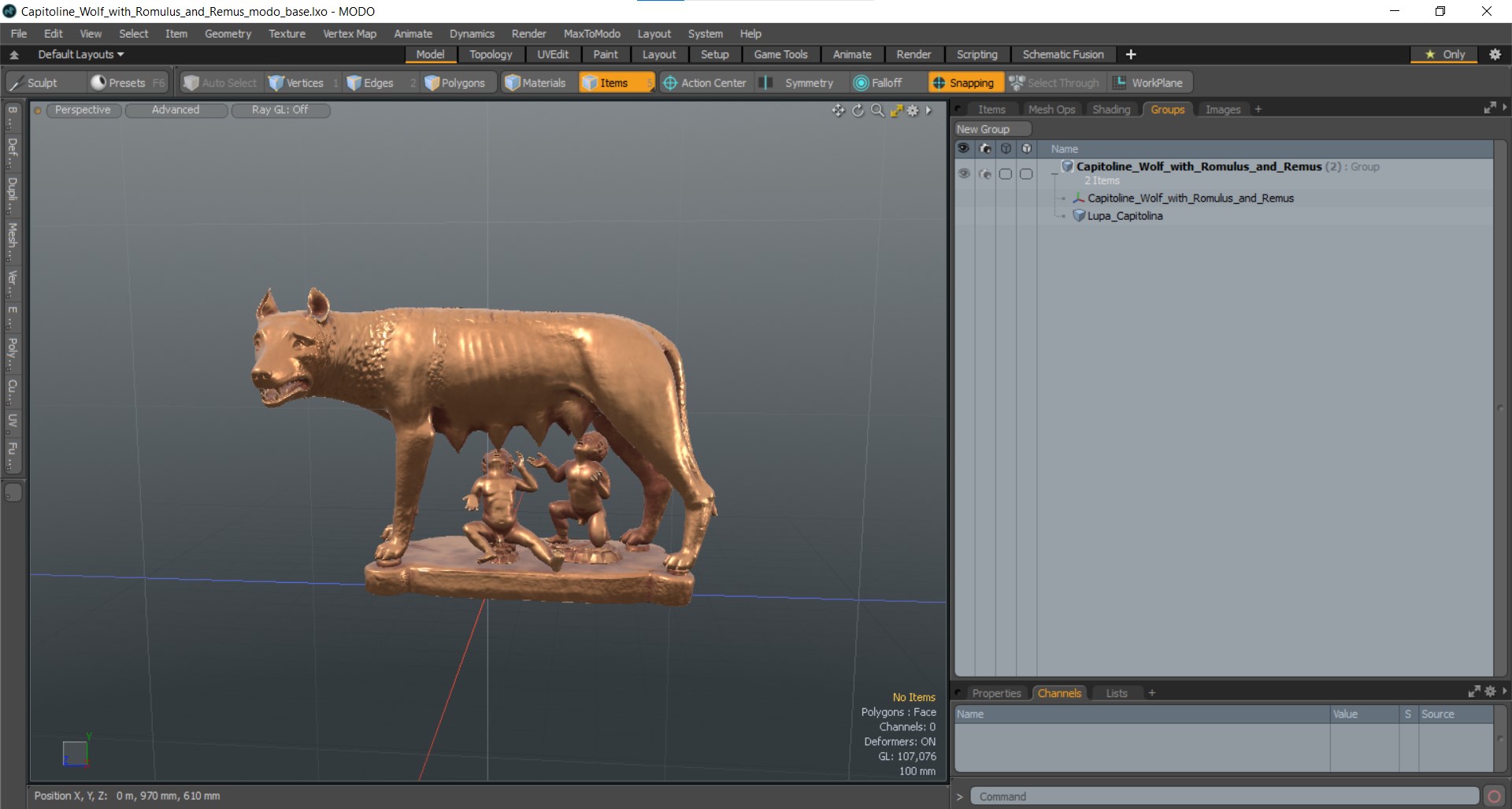Image resolution: width=1512 pixels, height=809 pixels.
Task: Open the MaxToModo menu
Action: (591, 34)
